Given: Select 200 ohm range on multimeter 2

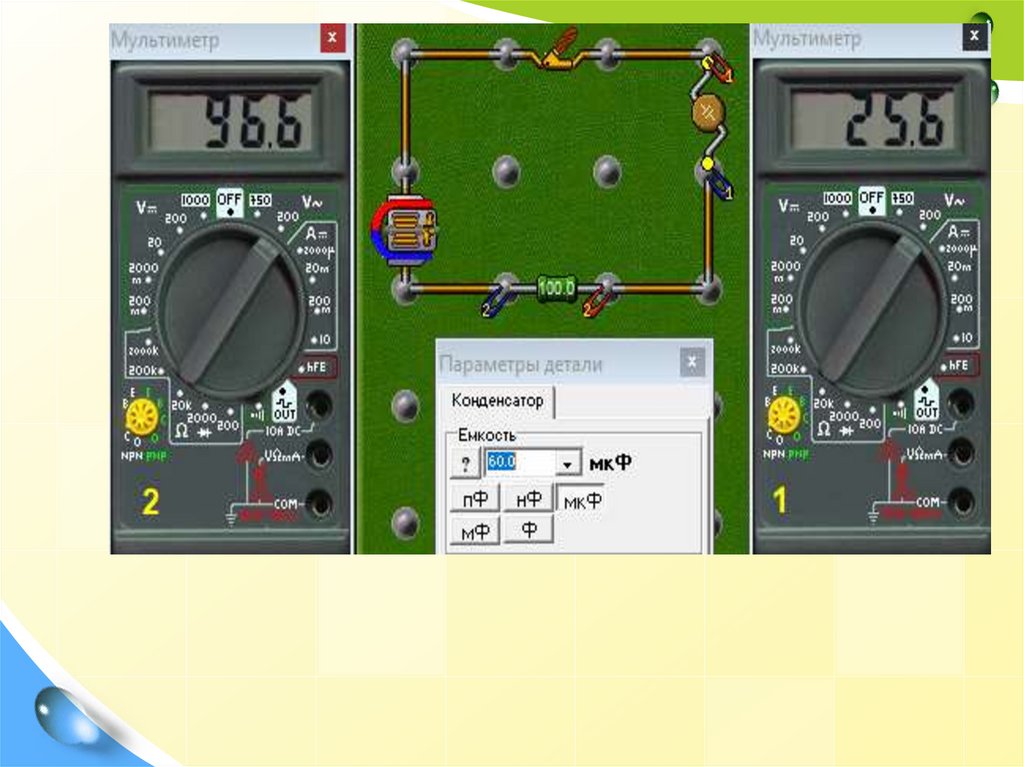Looking at the screenshot, I should click(228, 423).
